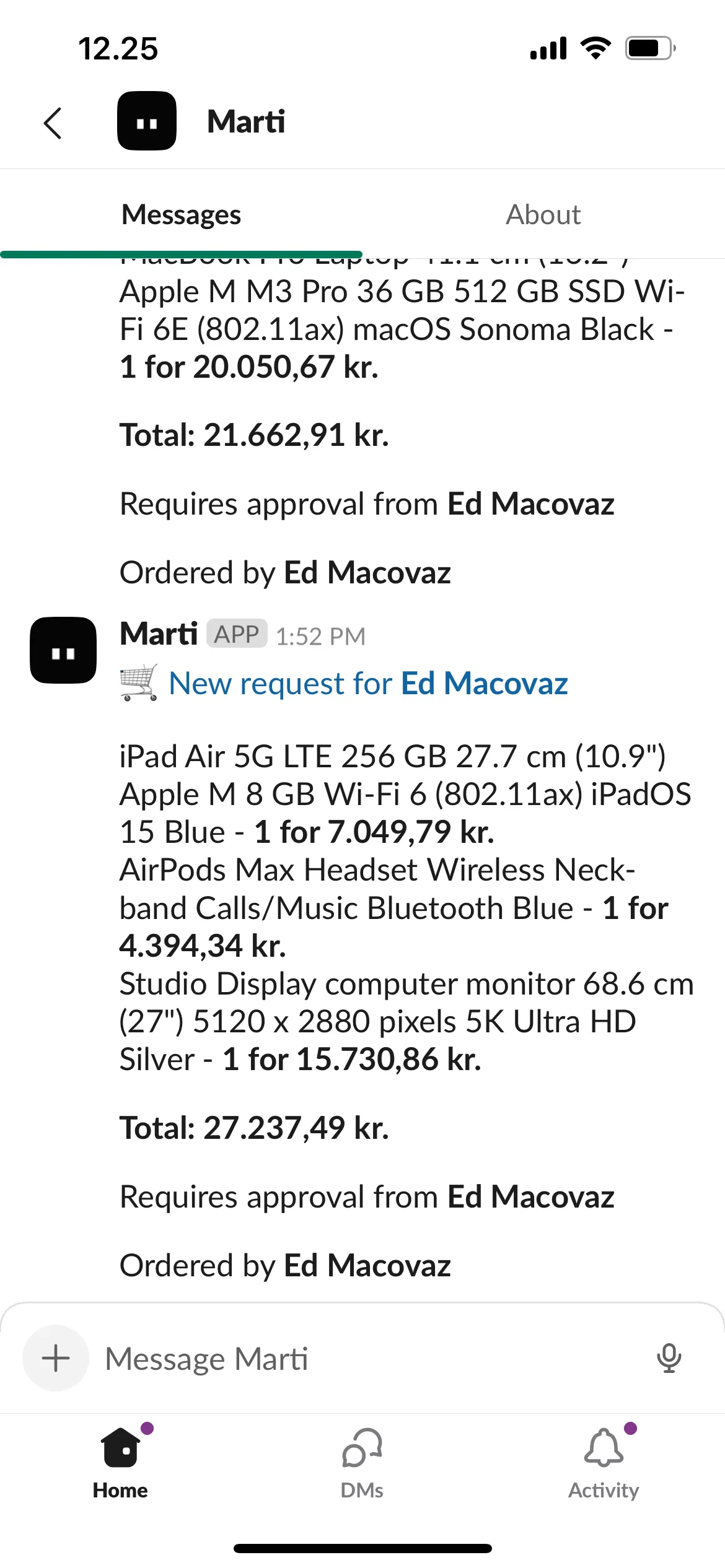Tap the microphone icon in message bar
This screenshot has height=1568, width=725.
tap(669, 1358)
